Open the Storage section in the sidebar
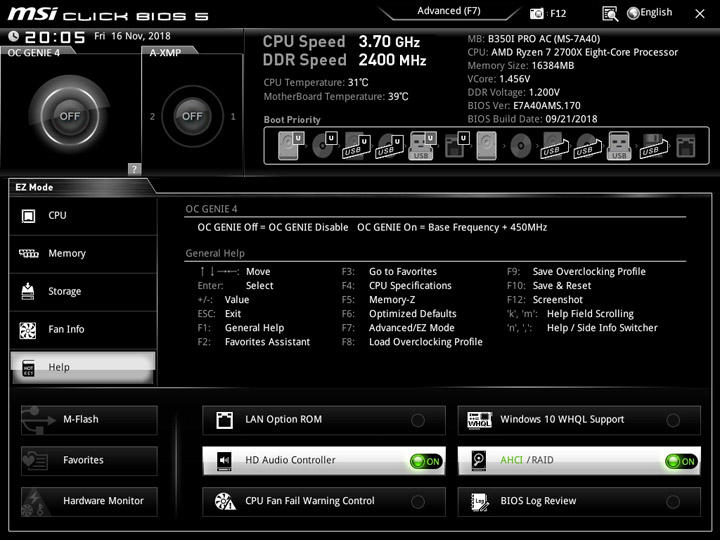The width and height of the screenshot is (720, 540). tap(83, 292)
